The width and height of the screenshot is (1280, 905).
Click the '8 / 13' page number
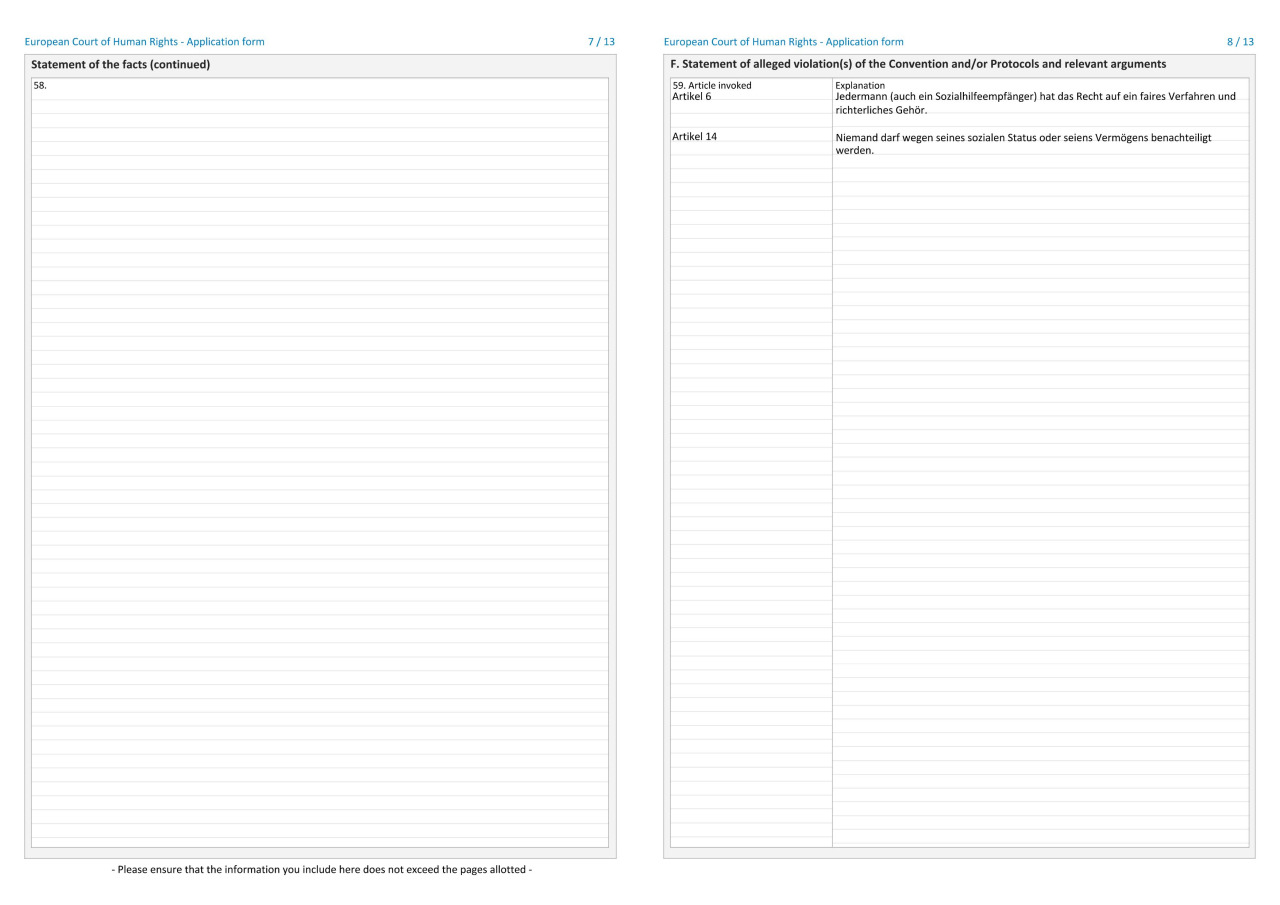1240,42
